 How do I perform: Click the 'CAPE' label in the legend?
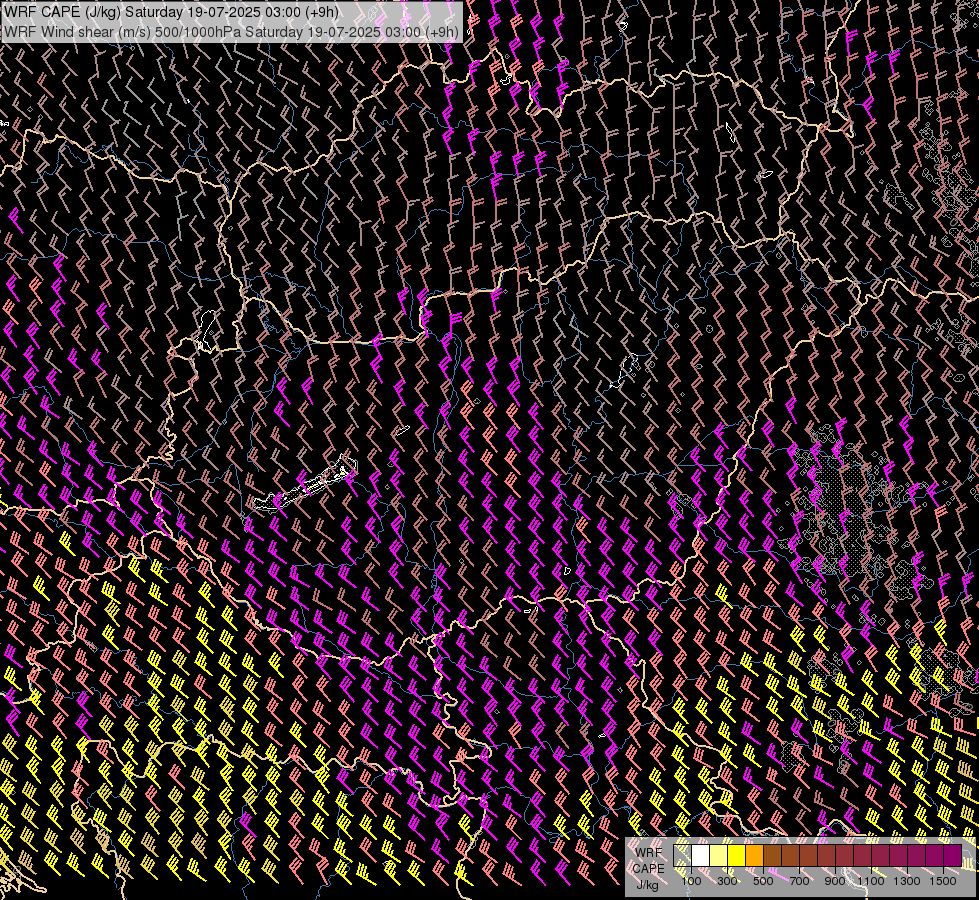pyautogui.click(x=648, y=868)
